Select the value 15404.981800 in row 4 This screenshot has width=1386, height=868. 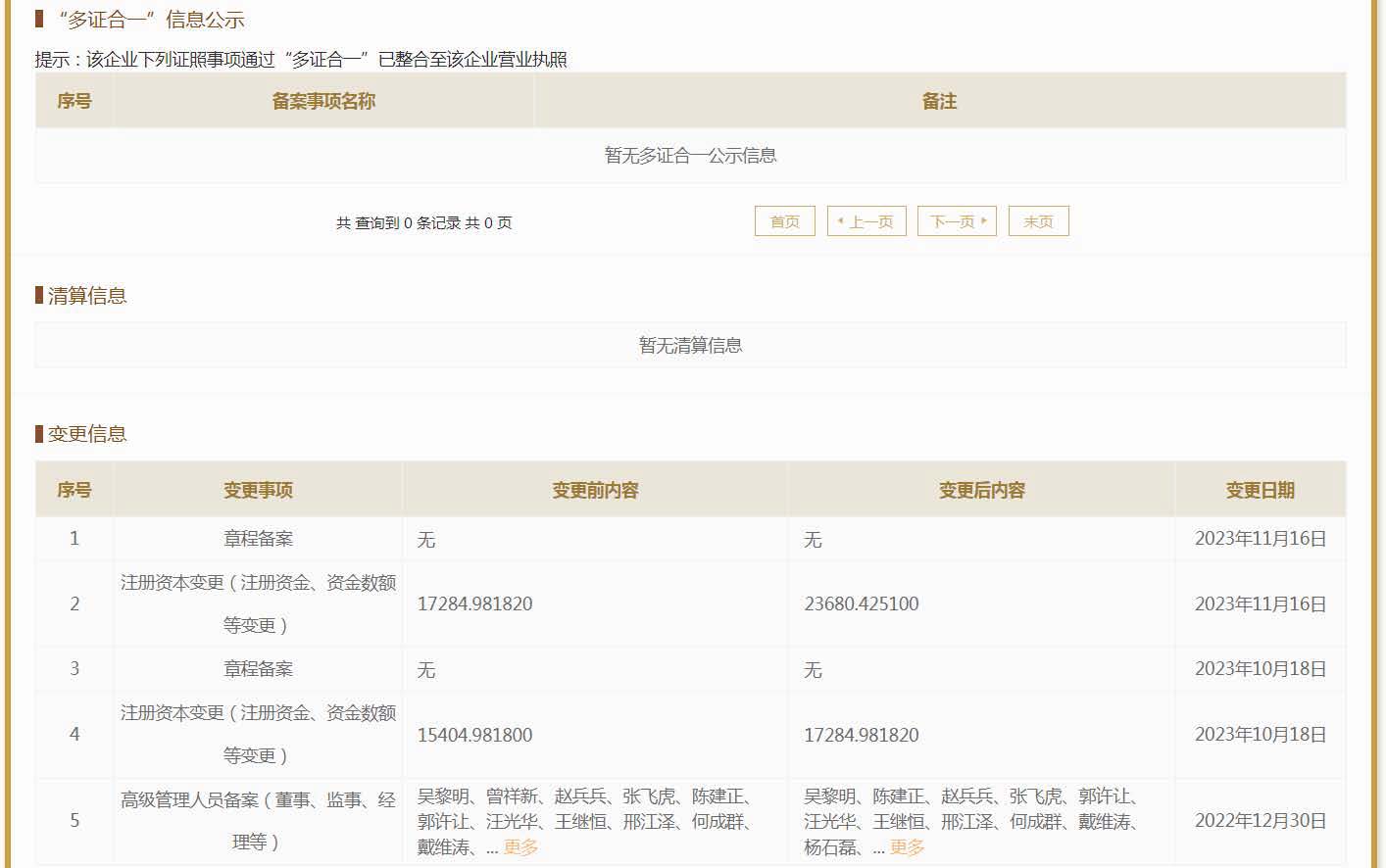pyautogui.click(x=474, y=735)
